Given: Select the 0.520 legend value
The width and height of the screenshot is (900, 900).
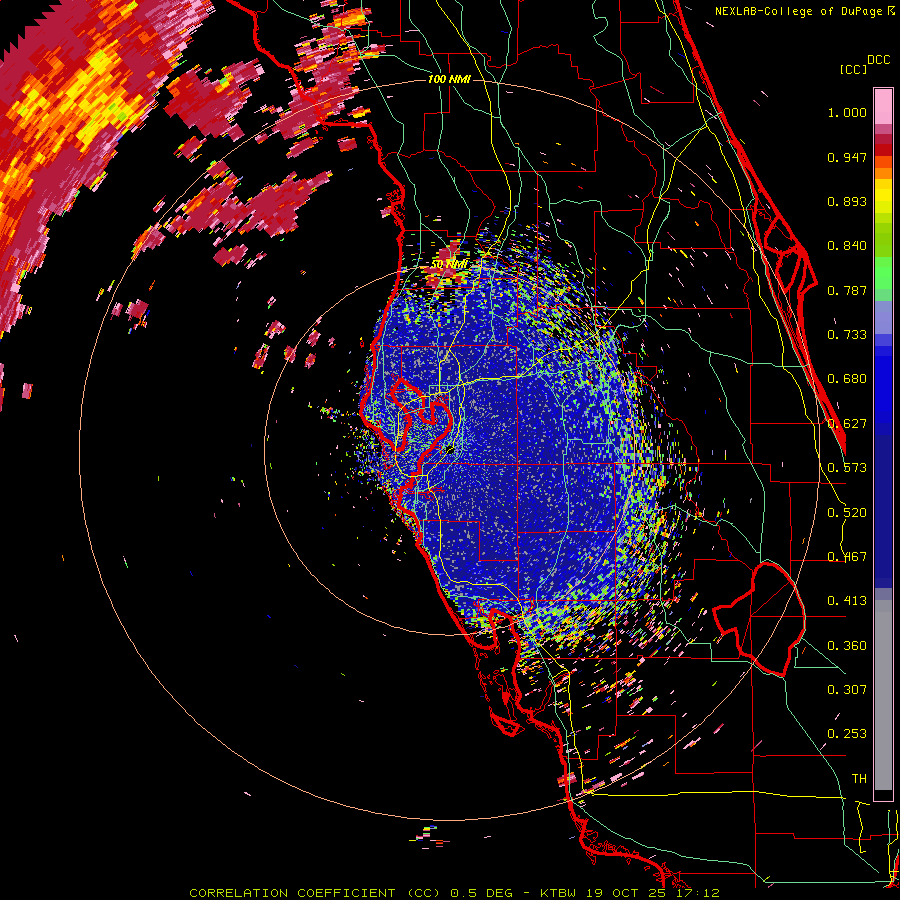Looking at the screenshot, I should pos(847,513).
